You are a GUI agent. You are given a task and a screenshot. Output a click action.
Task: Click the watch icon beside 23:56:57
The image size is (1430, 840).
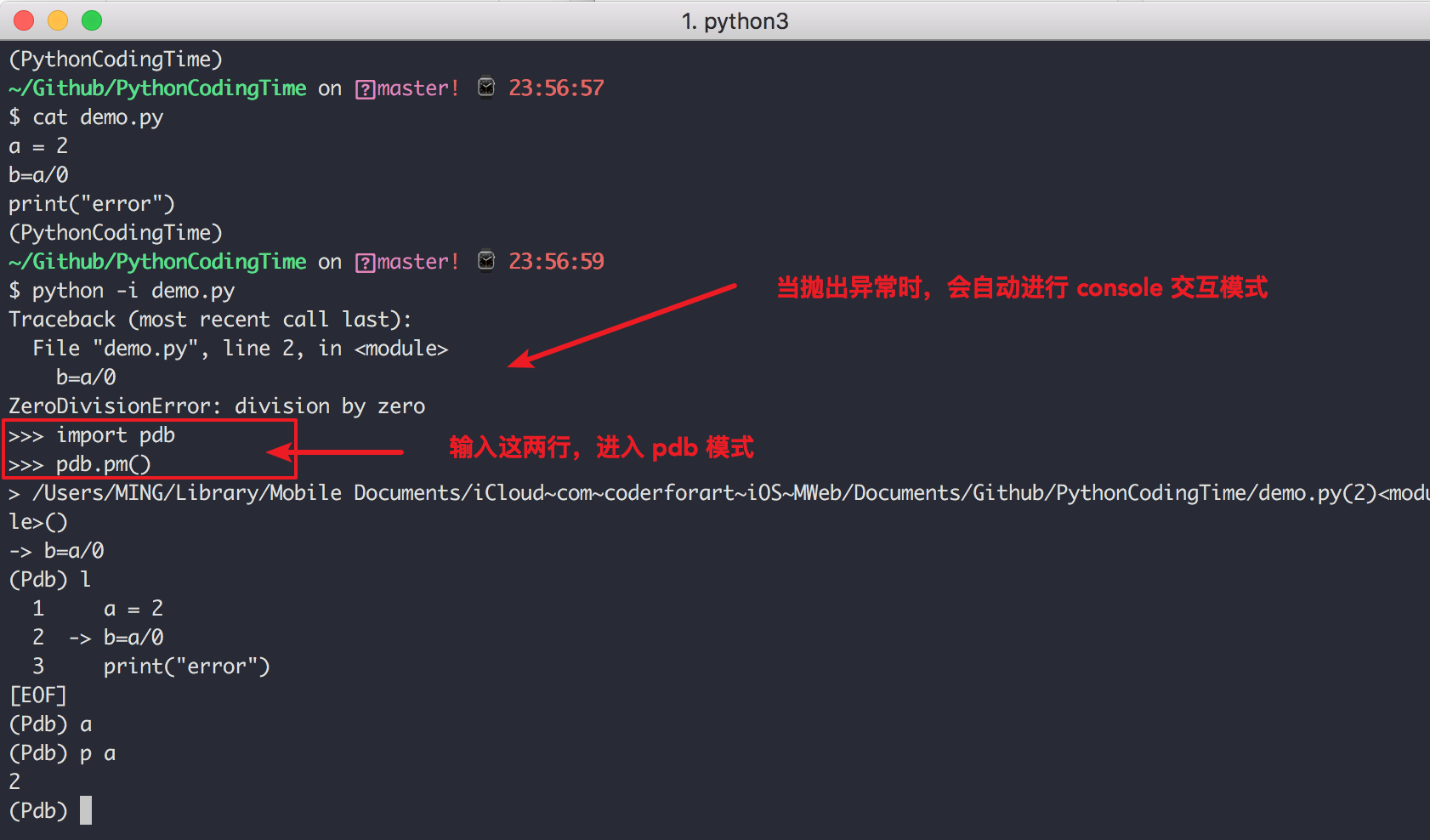coord(486,88)
